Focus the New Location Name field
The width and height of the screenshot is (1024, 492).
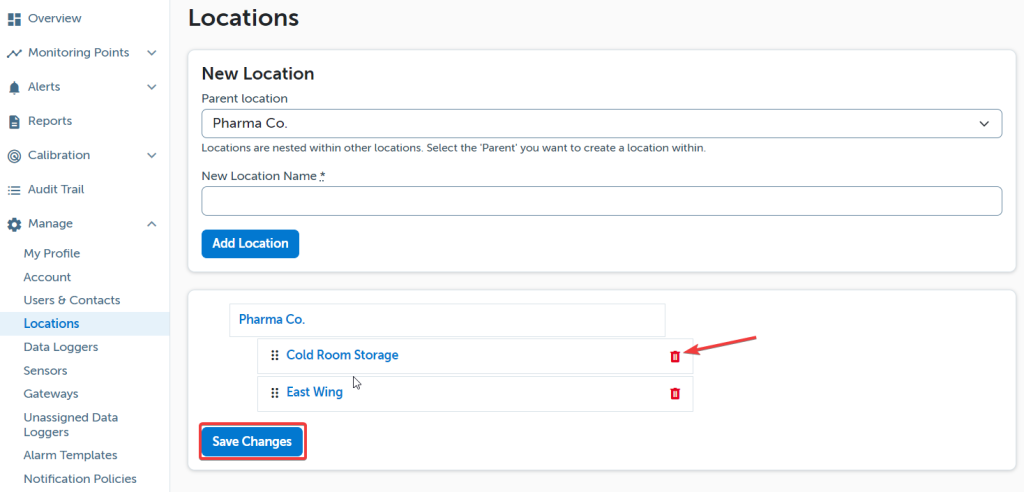[601, 201]
